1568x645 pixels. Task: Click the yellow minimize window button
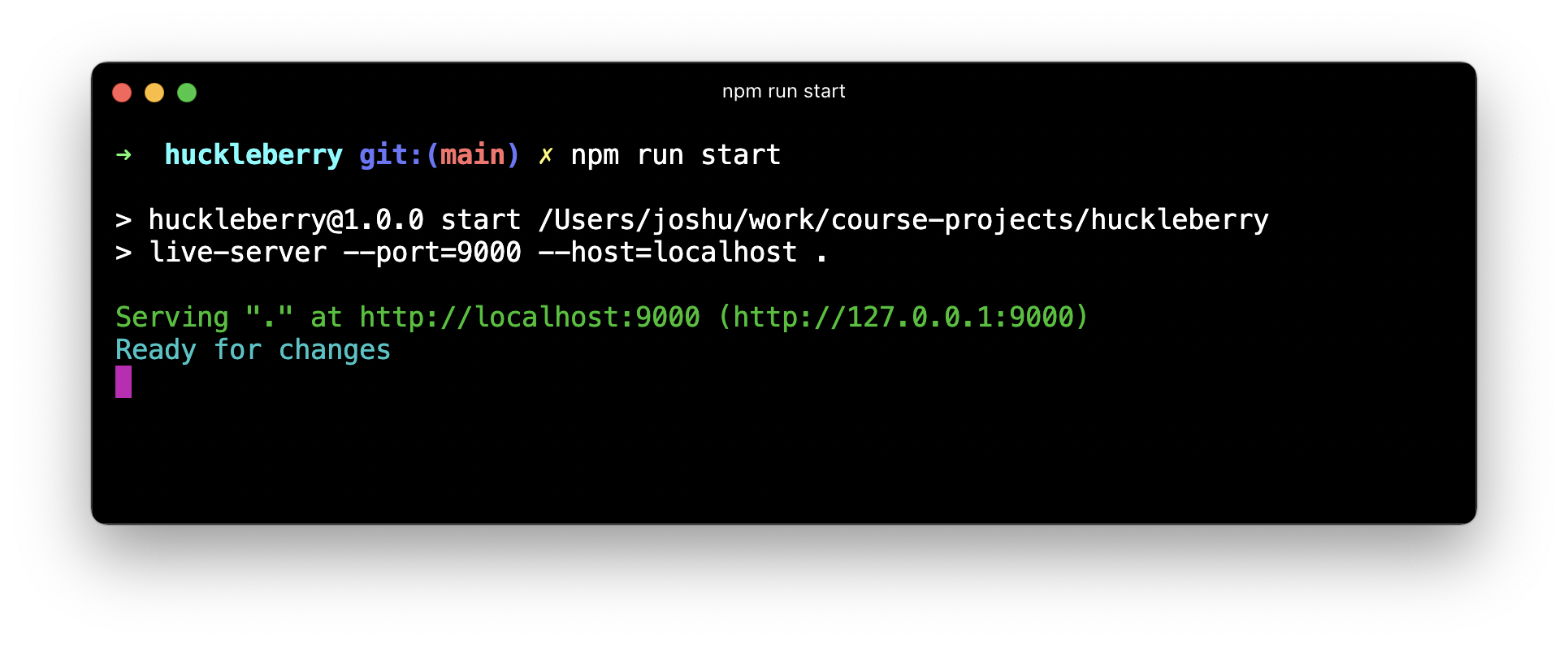[x=154, y=93]
